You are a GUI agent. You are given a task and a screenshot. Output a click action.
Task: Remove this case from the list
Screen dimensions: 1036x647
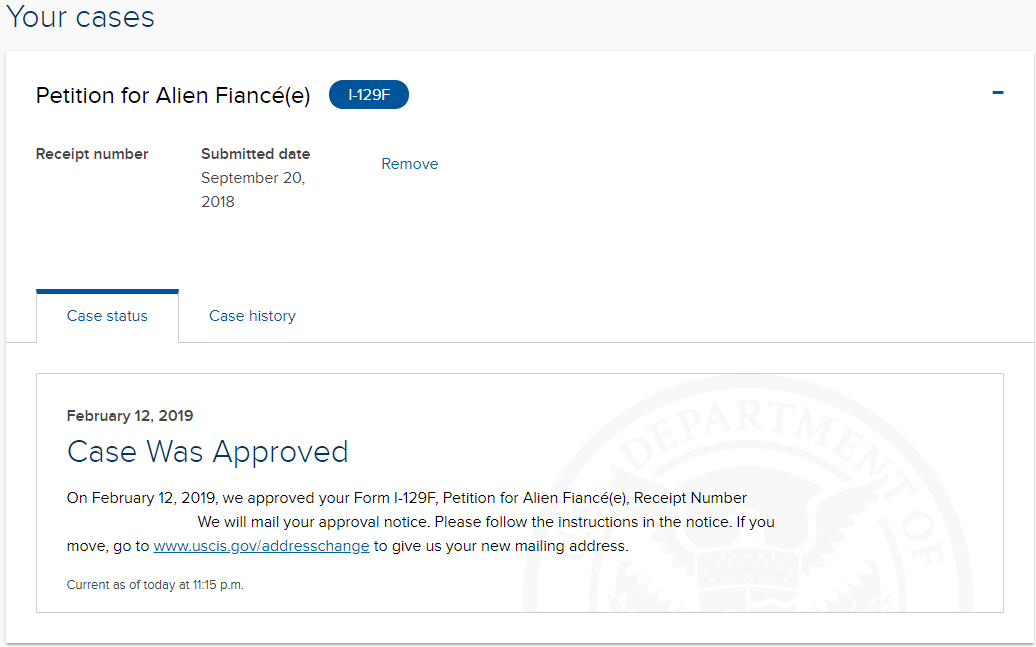point(410,164)
